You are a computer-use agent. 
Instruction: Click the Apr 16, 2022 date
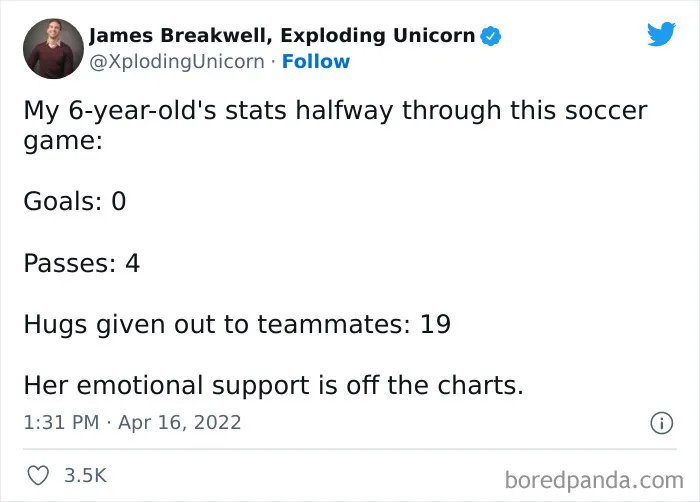[179, 423]
